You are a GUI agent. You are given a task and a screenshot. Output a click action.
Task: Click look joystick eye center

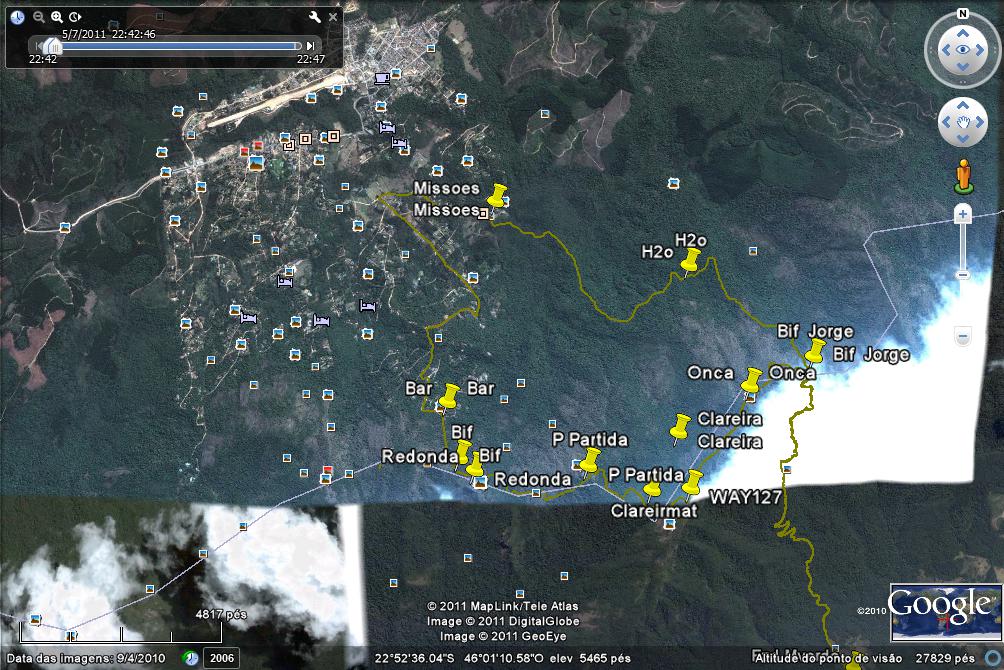tap(962, 50)
